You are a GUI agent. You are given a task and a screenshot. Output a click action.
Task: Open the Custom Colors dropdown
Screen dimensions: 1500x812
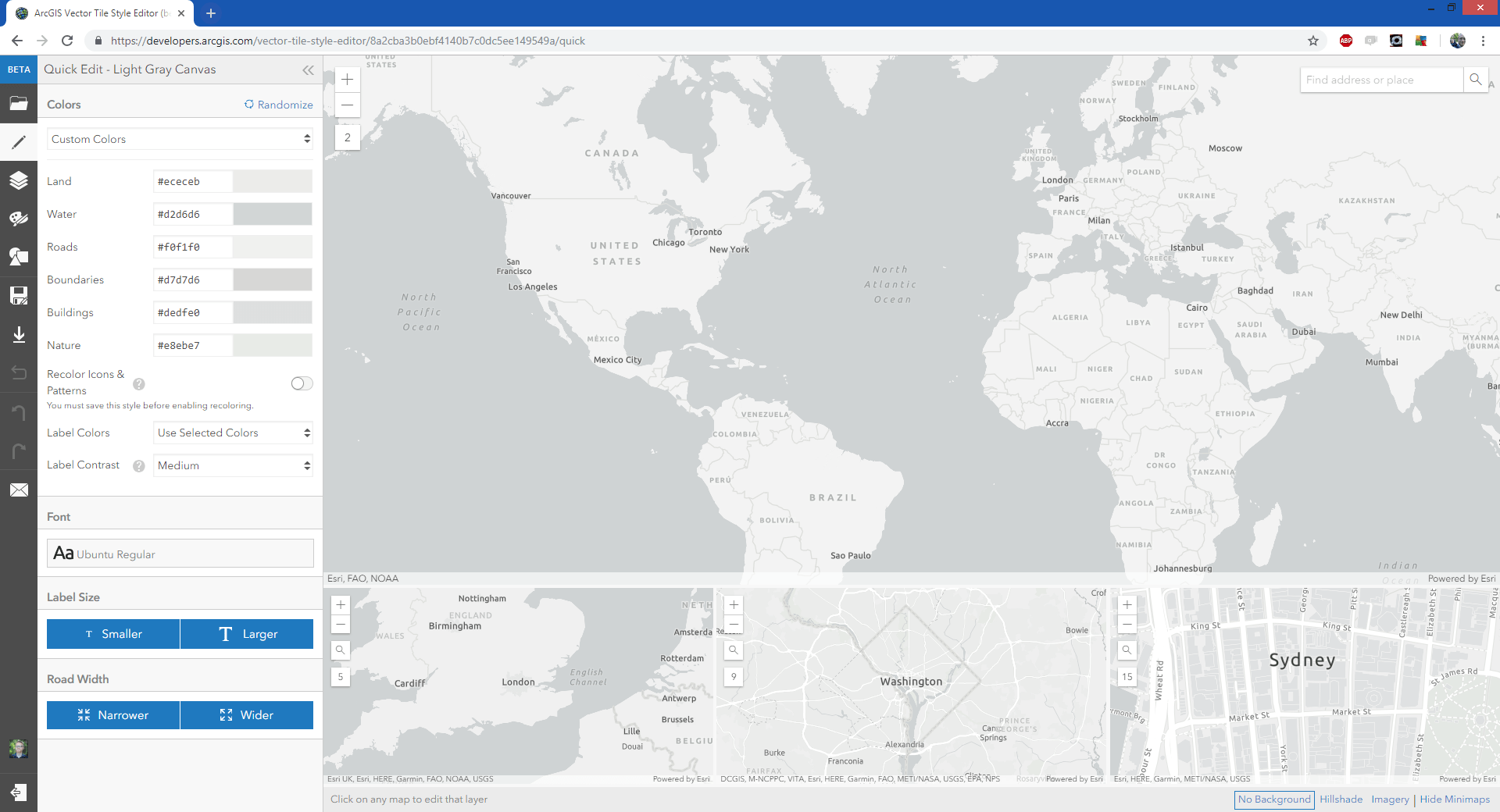point(179,138)
